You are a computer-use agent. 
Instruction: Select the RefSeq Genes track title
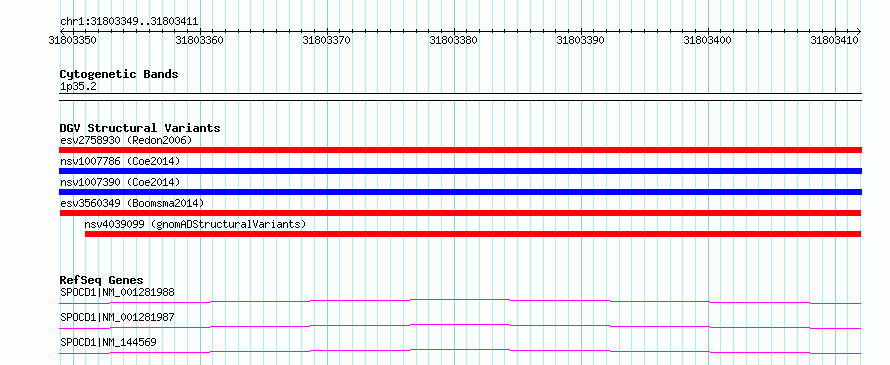click(x=101, y=280)
